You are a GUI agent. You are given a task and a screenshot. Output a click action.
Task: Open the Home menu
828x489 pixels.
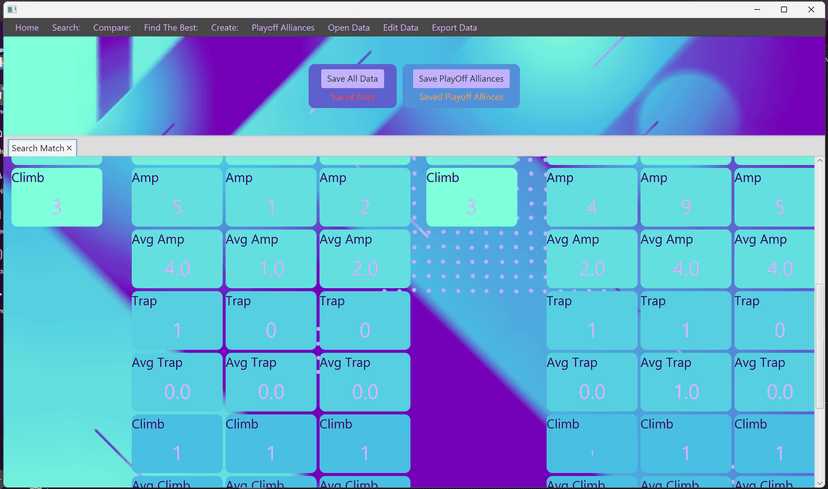pyautogui.click(x=27, y=28)
